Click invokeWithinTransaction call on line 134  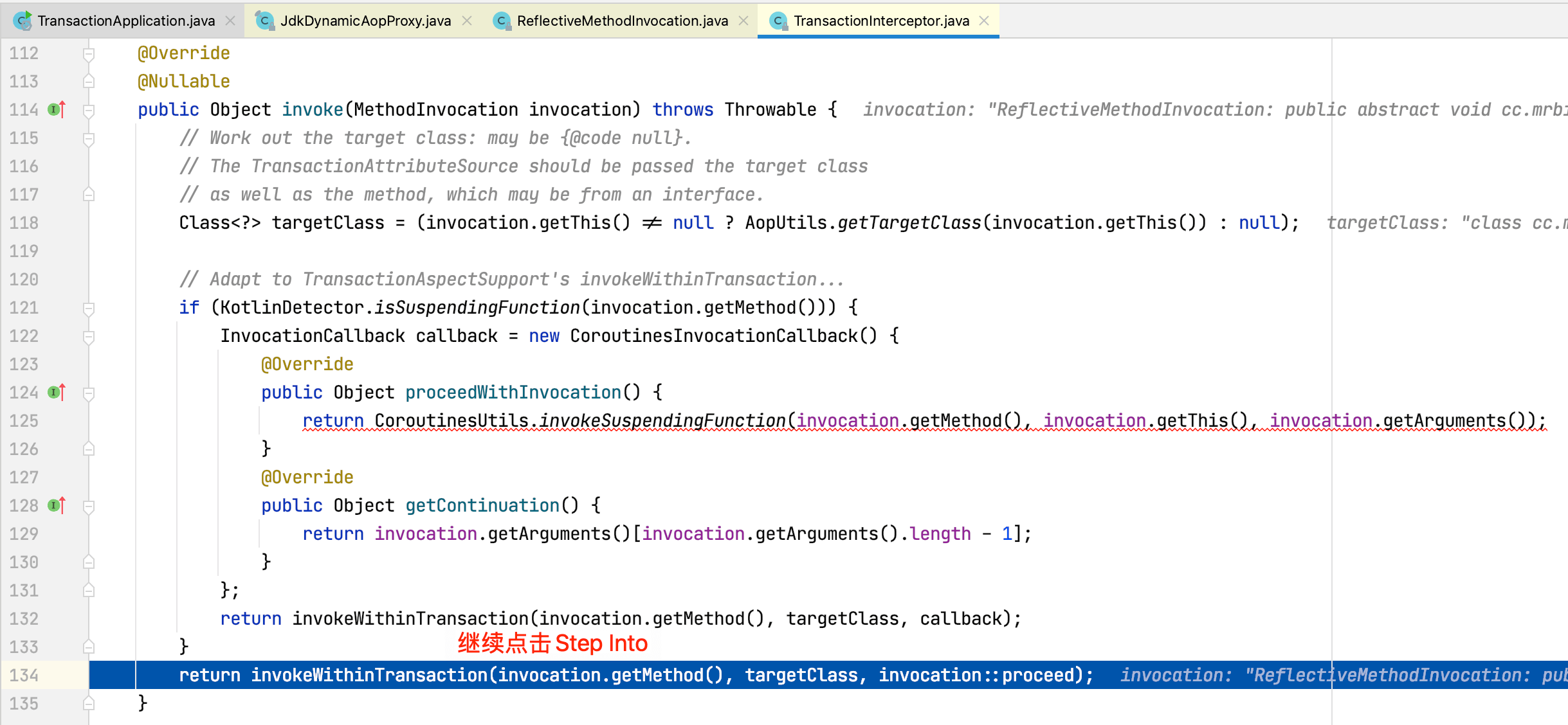pyautogui.click(x=369, y=675)
